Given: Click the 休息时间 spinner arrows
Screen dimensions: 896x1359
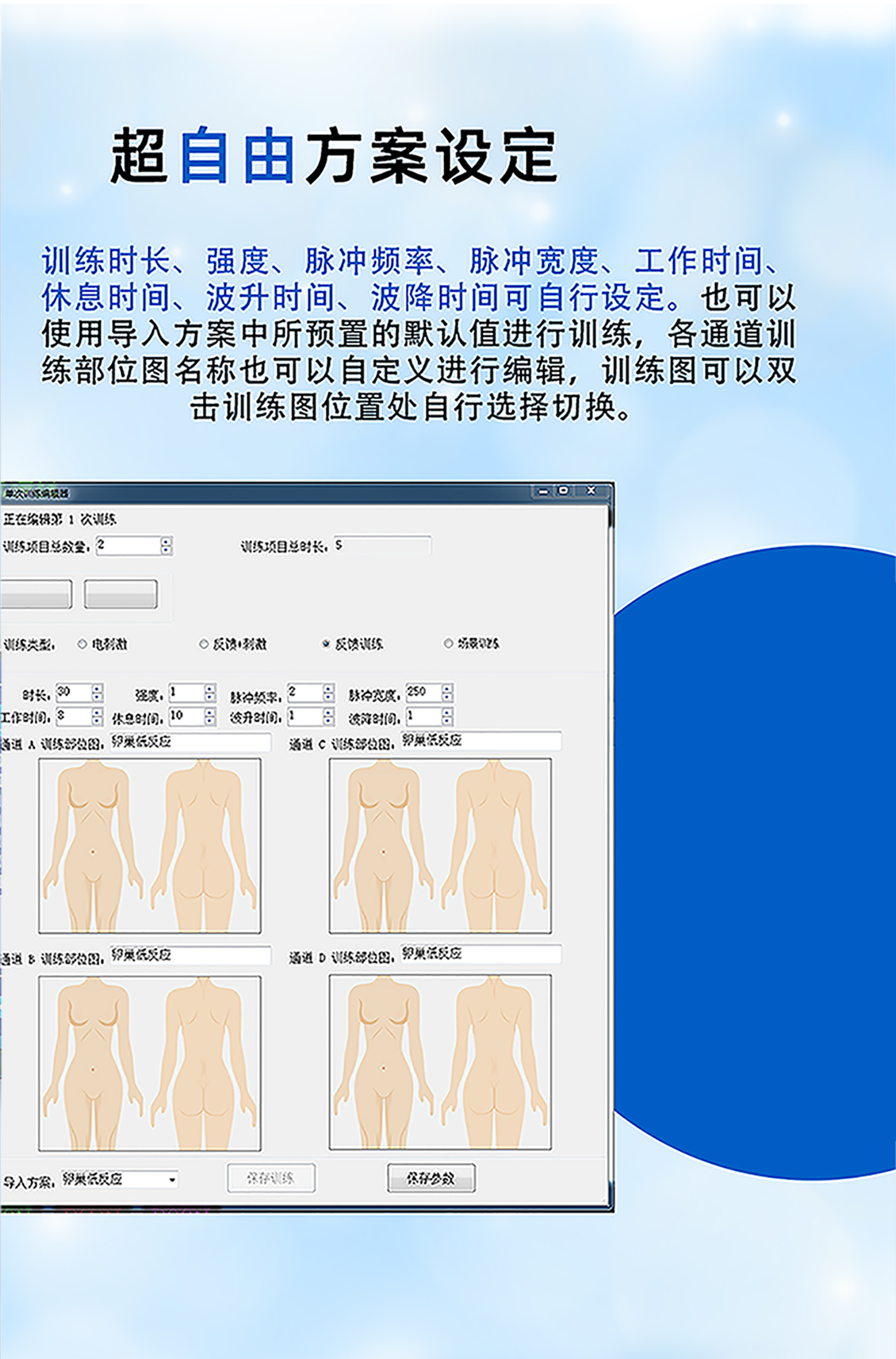Looking at the screenshot, I should pyautogui.click(x=209, y=717).
